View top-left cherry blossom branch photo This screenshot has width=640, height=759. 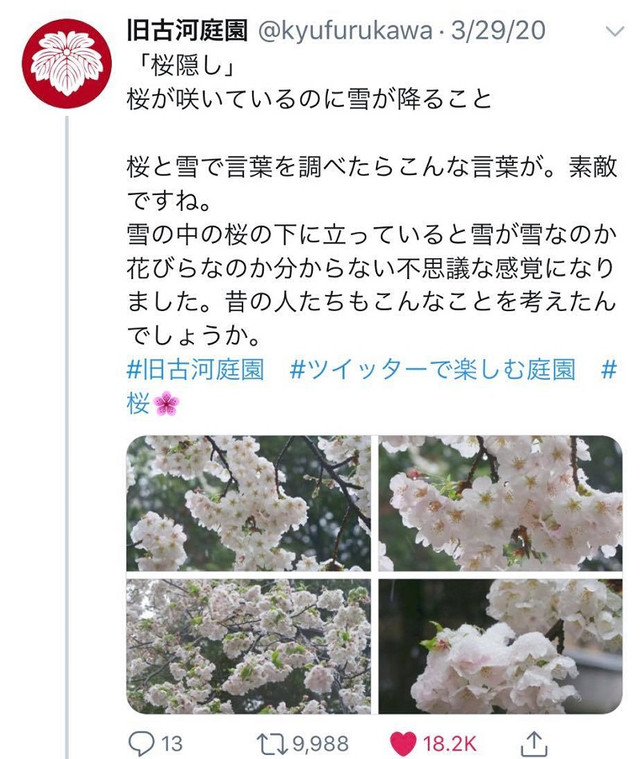click(x=248, y=503)
